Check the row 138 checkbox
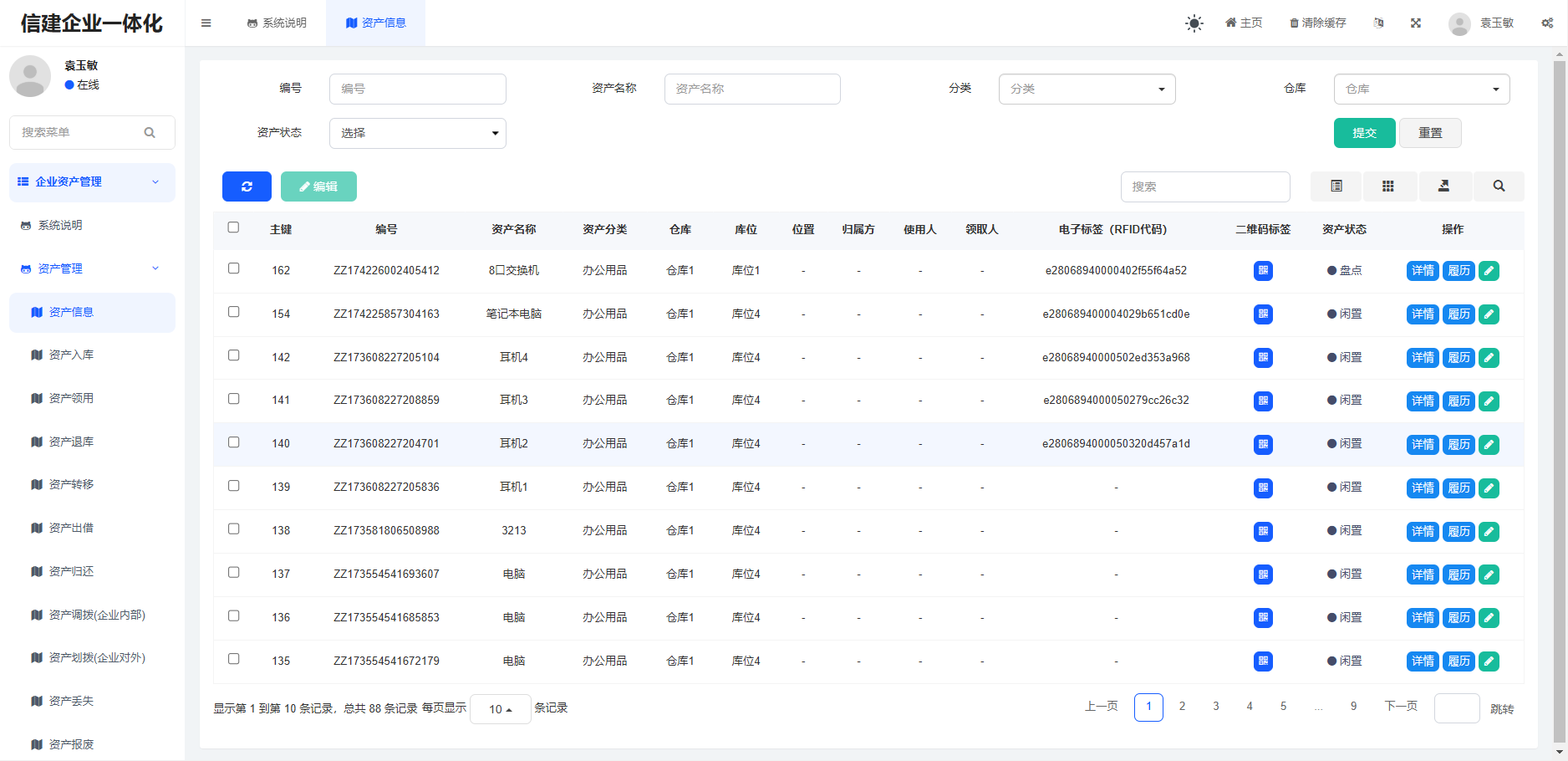The height and width of the screenshot is (761, 1568). pos(233,529)
